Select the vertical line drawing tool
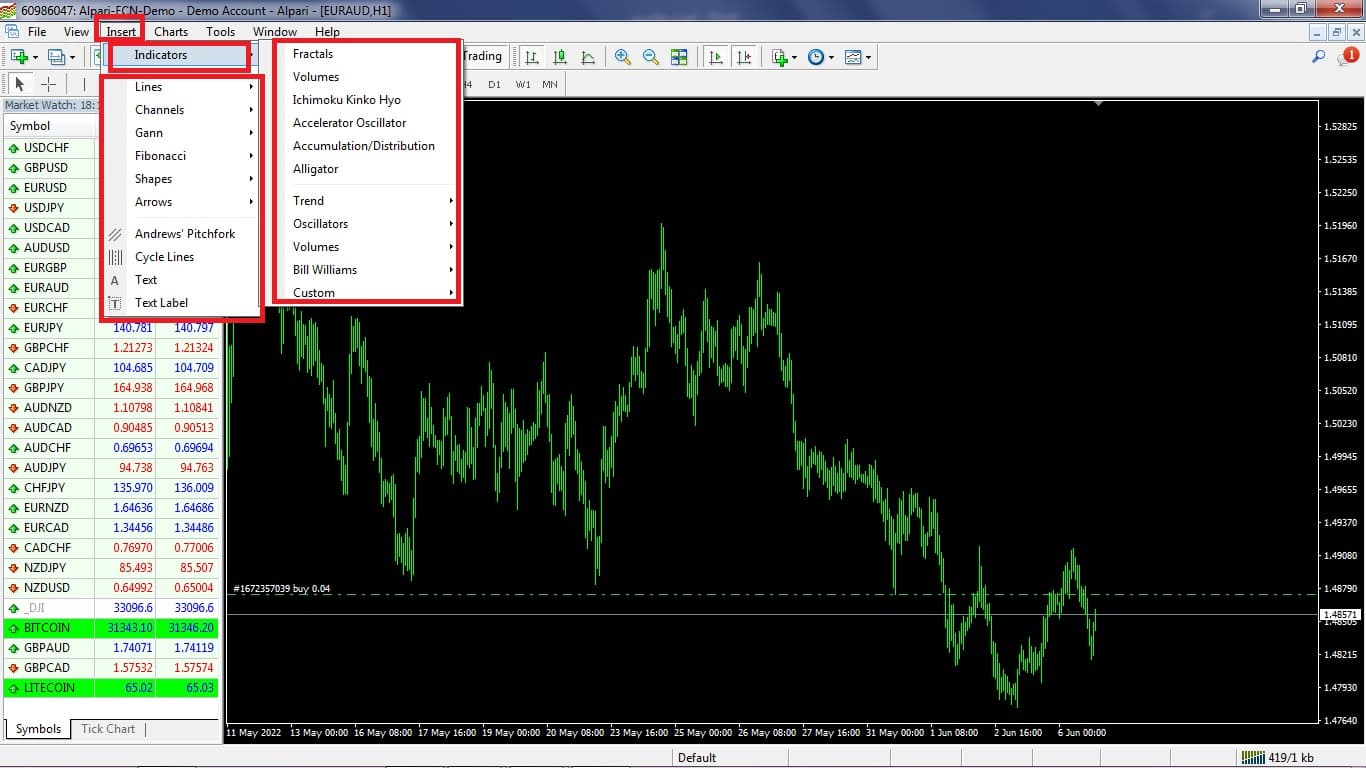 pyautogui.click(x=84, y=84)
